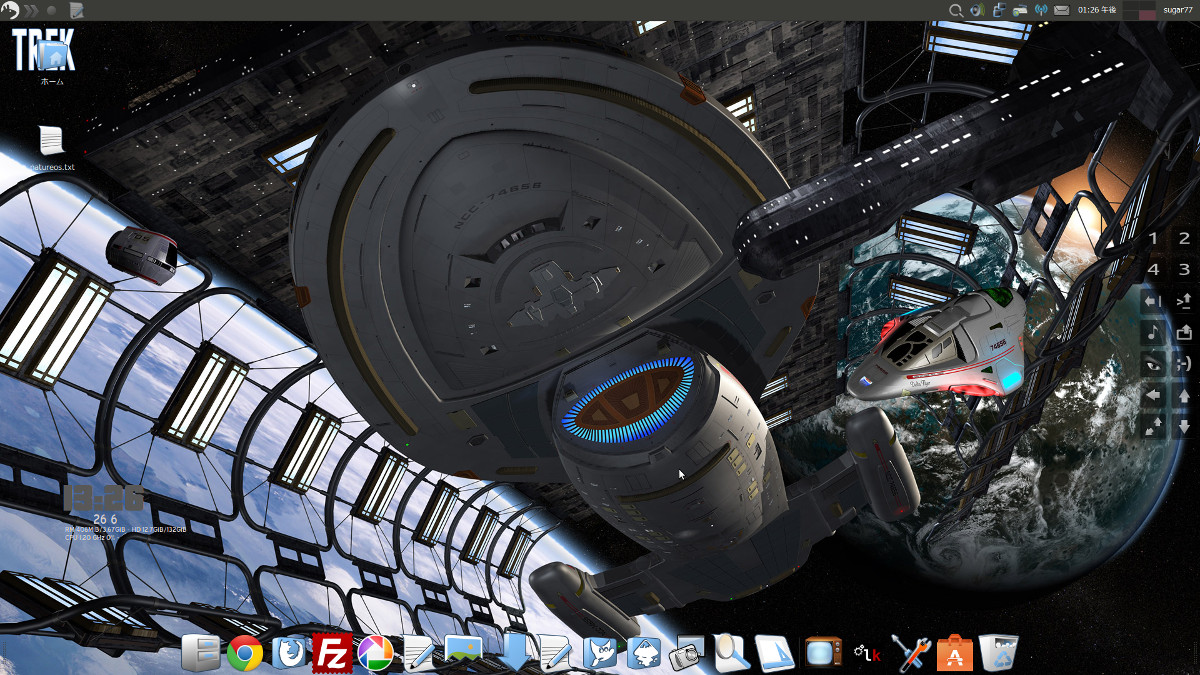The width and height of the screenshot is (1200, 675).
Task: Click the winking smiley widget button
Action: [x=1184, y=364]
